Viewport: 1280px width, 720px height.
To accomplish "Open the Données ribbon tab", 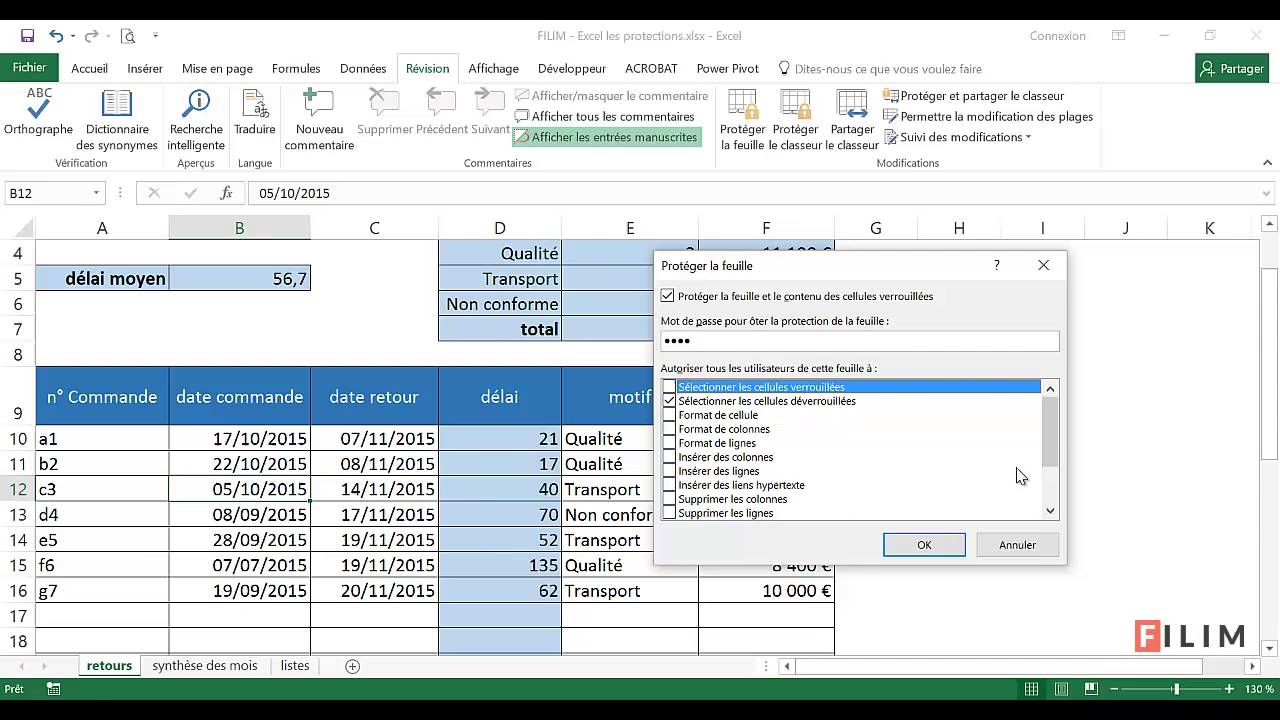I will point(363,69).
